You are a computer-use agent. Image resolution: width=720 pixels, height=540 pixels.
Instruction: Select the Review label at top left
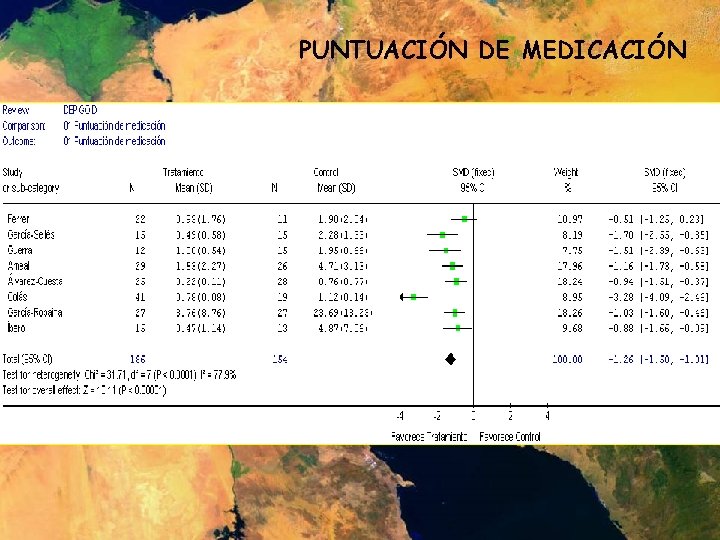[16, 110]
